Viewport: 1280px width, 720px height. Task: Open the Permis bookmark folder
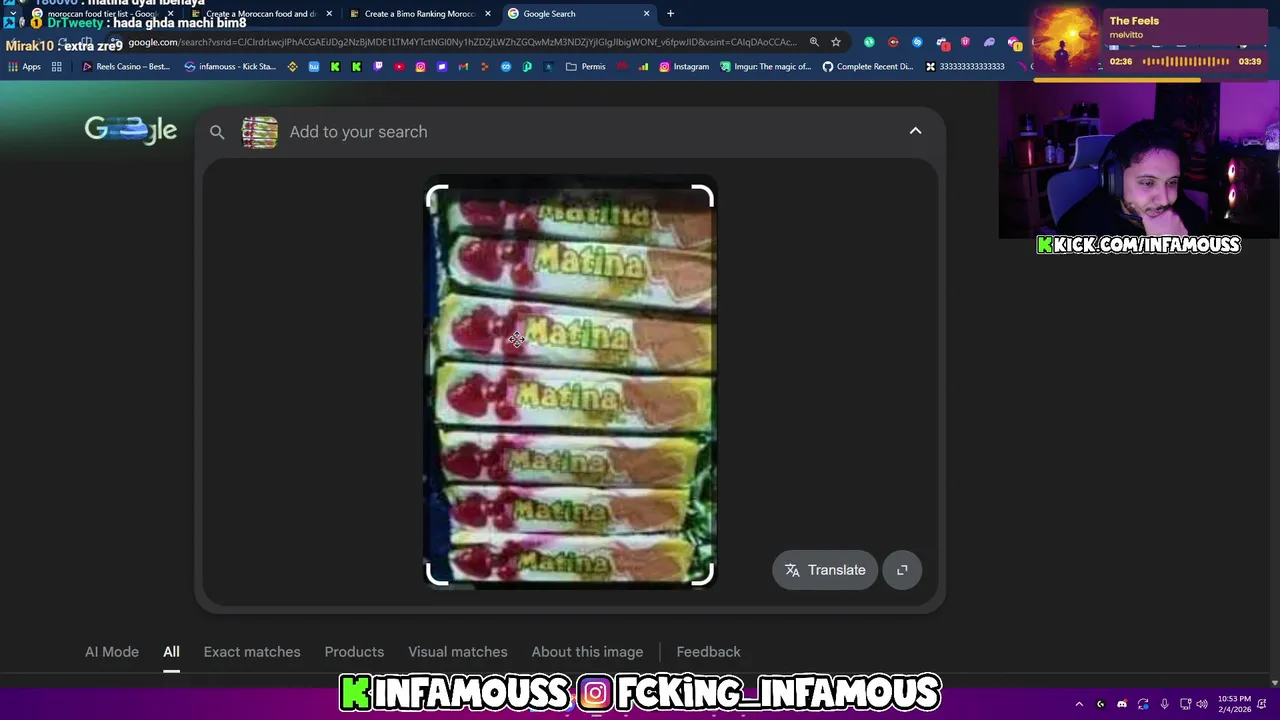(x=586, y=67)
